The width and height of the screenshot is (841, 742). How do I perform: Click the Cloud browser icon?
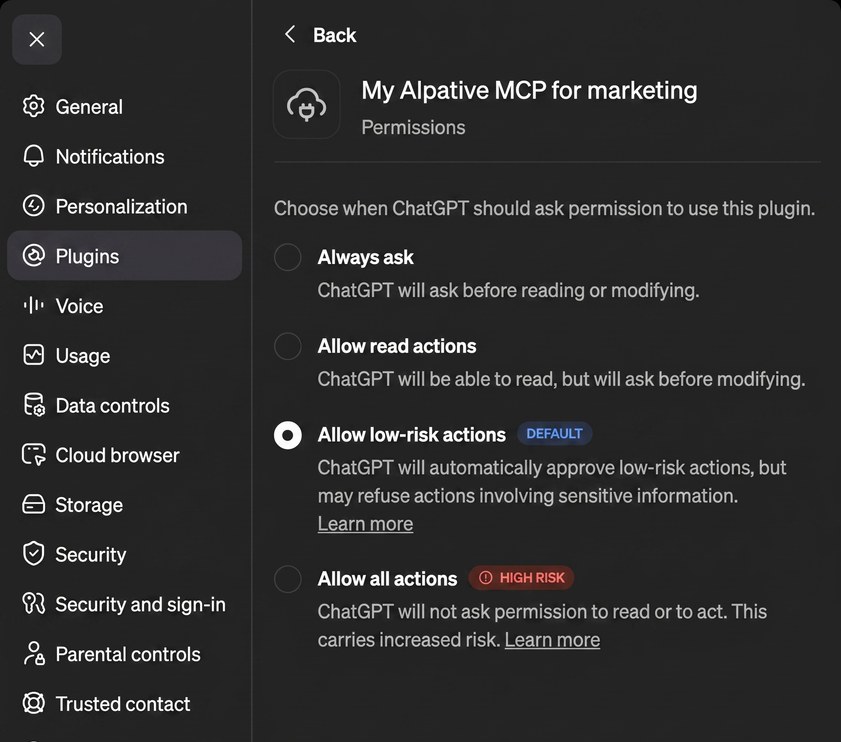coord(33,455)
